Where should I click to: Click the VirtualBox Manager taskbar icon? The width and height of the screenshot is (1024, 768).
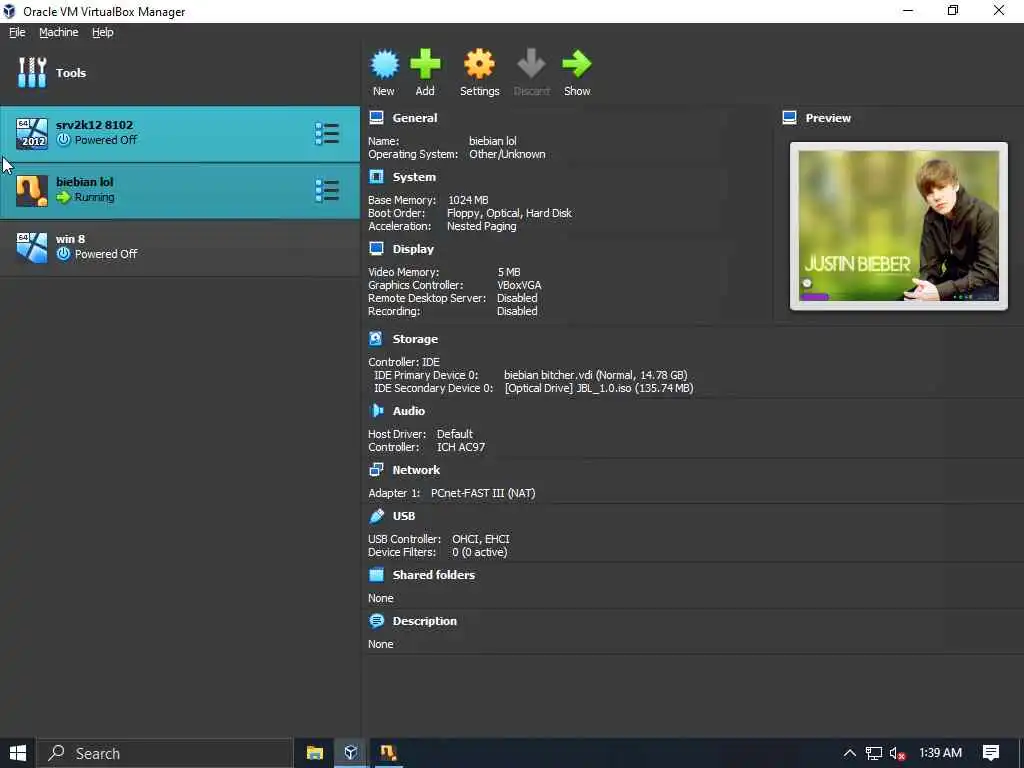click(351, 753)
